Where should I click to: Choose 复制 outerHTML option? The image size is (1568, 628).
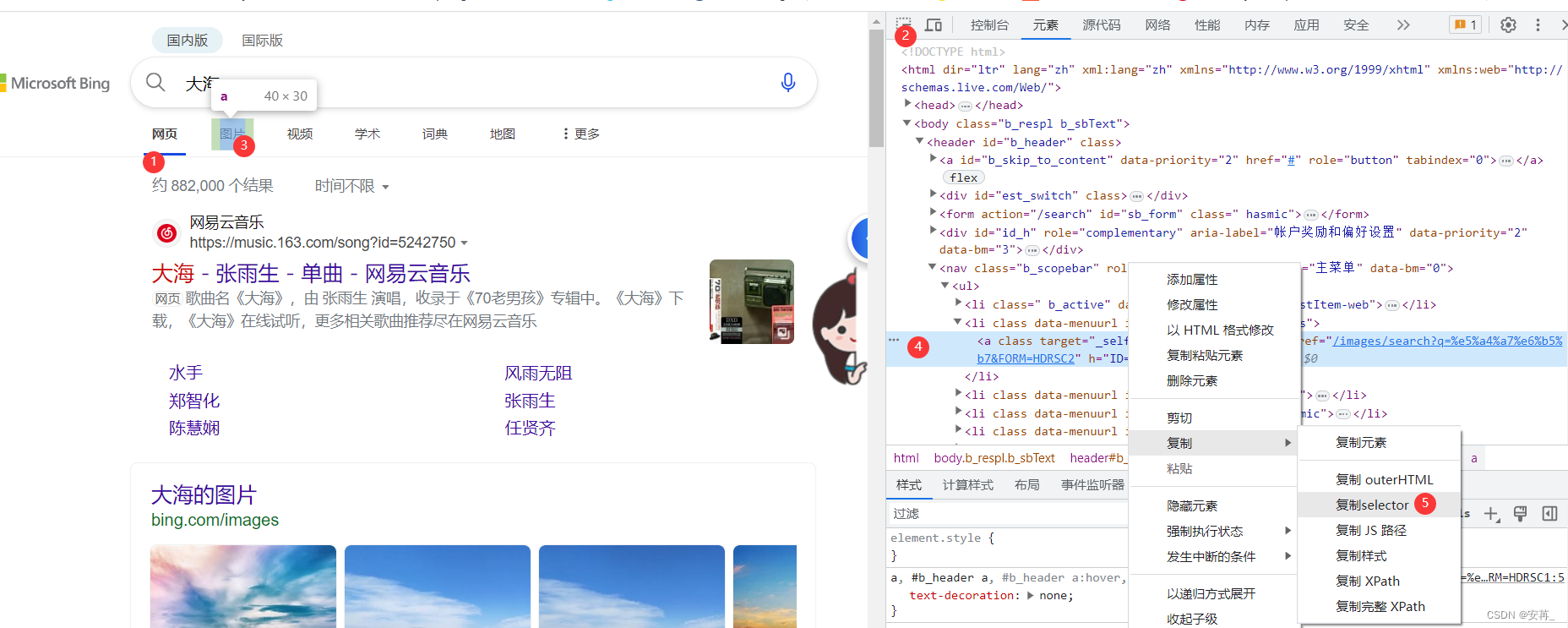click(1379, 479)
